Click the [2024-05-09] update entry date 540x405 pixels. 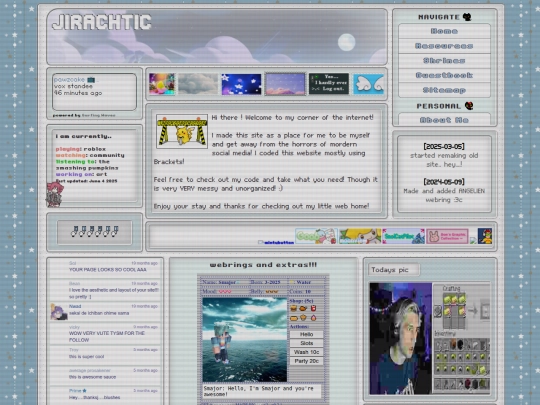[x=444, y=182]
